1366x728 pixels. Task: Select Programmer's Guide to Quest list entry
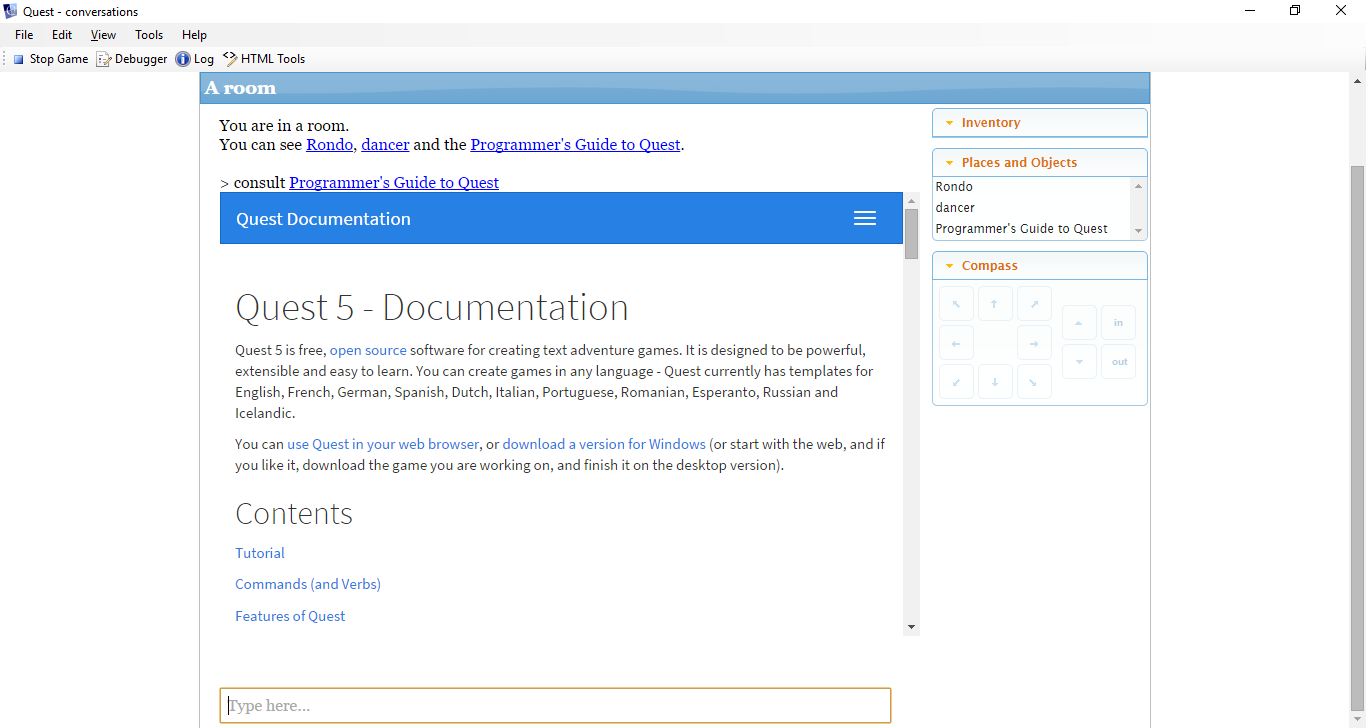[1032, 229]
